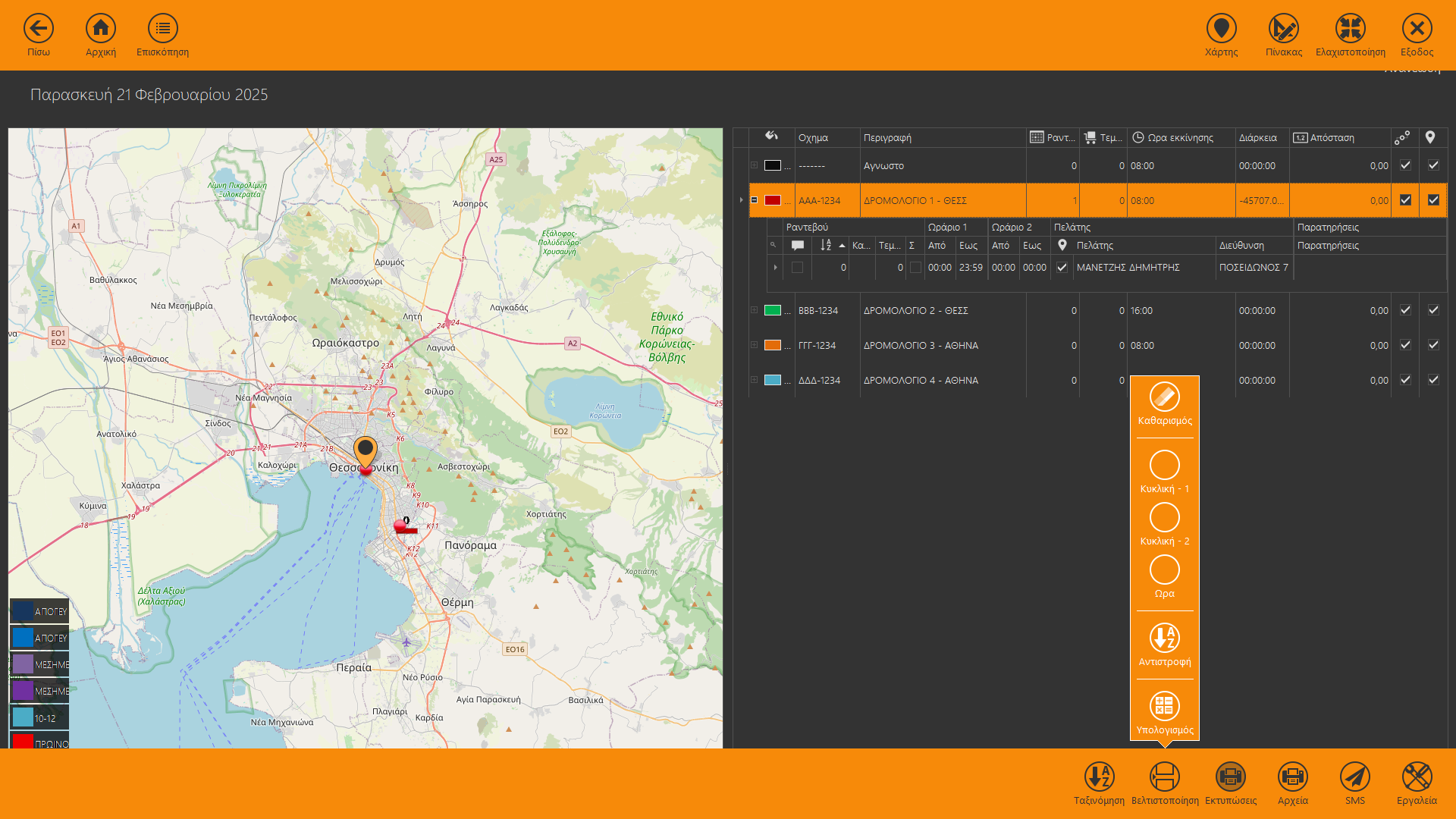Sort by Οχημα column header
Viewport: 1456px width, 819px height.
point(827,137)
